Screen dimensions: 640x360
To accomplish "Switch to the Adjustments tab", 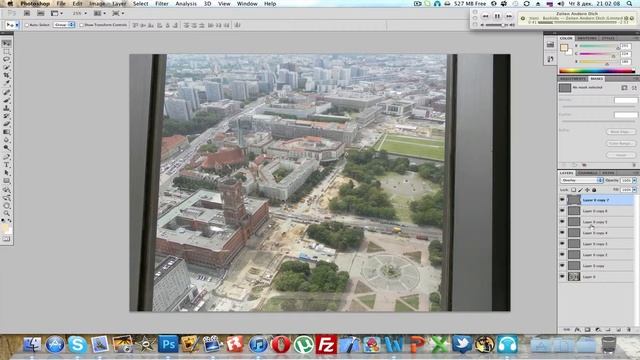I will (x=573, y=78).
